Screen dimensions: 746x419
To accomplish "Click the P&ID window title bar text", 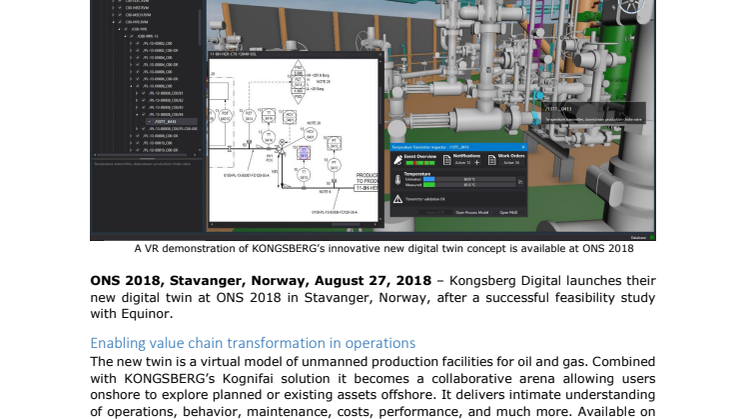I will coord(233,54).
